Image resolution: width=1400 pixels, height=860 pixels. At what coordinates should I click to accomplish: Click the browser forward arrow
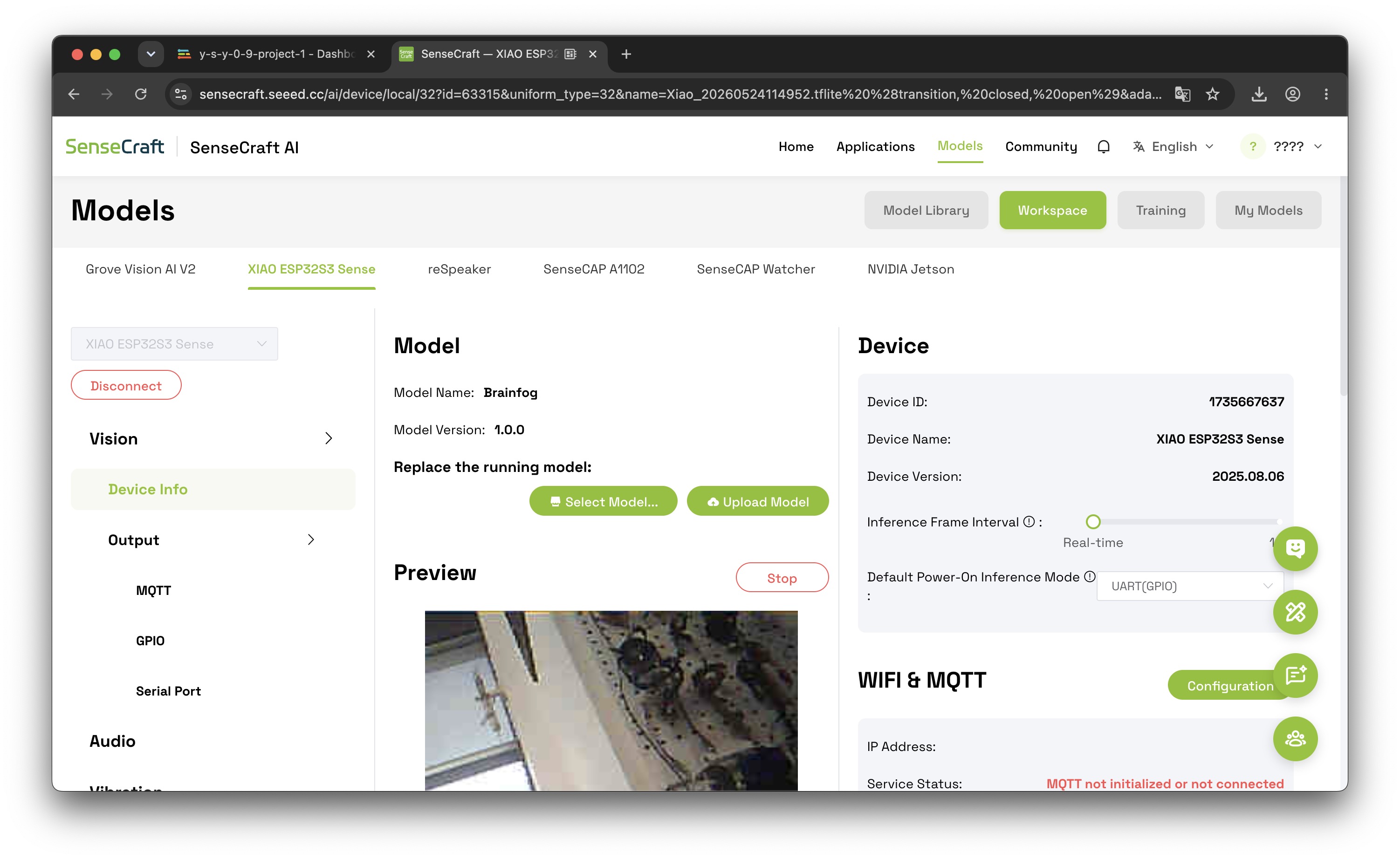(x=107, y=94)
